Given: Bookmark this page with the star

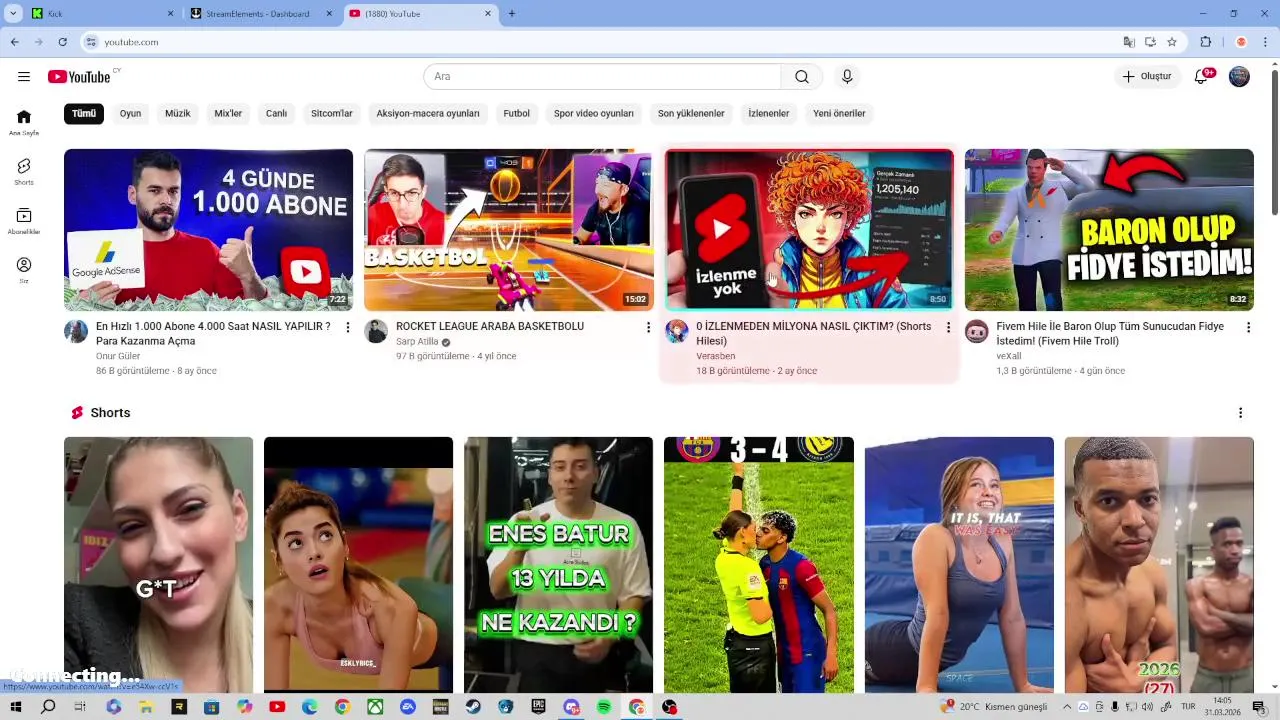Looking at the screenshot, I should tap(1172, 42).
